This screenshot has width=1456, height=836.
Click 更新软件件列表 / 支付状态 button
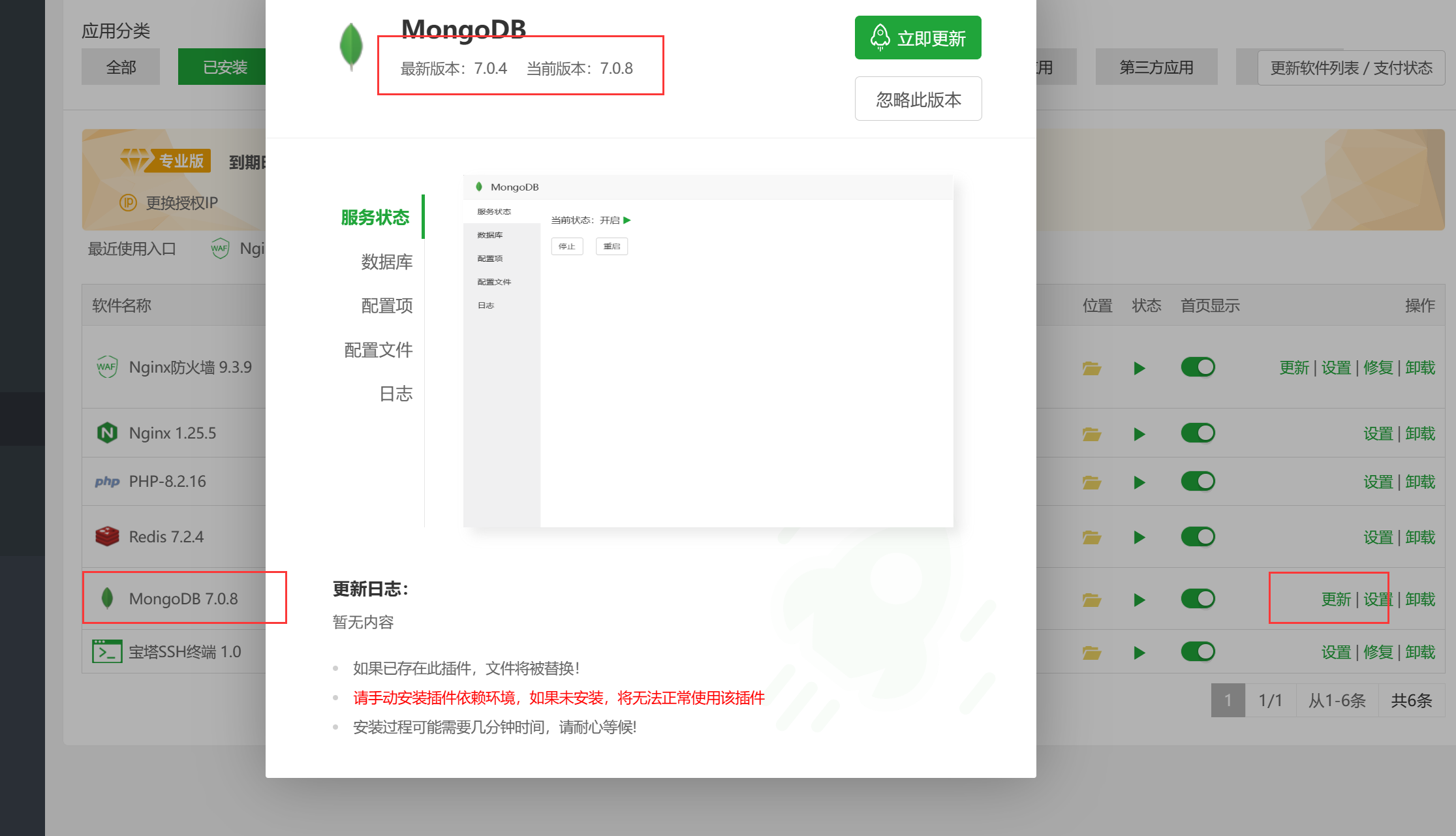(x=1351, y=68)
